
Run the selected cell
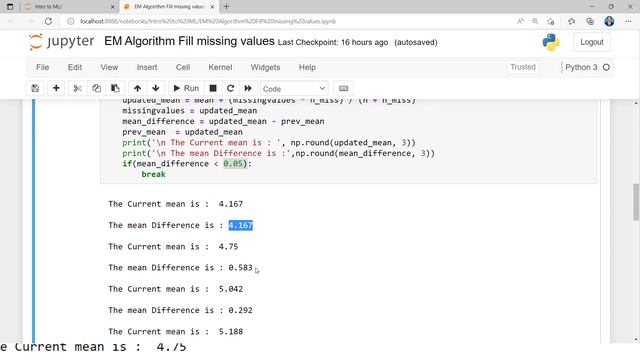[186, 88]
